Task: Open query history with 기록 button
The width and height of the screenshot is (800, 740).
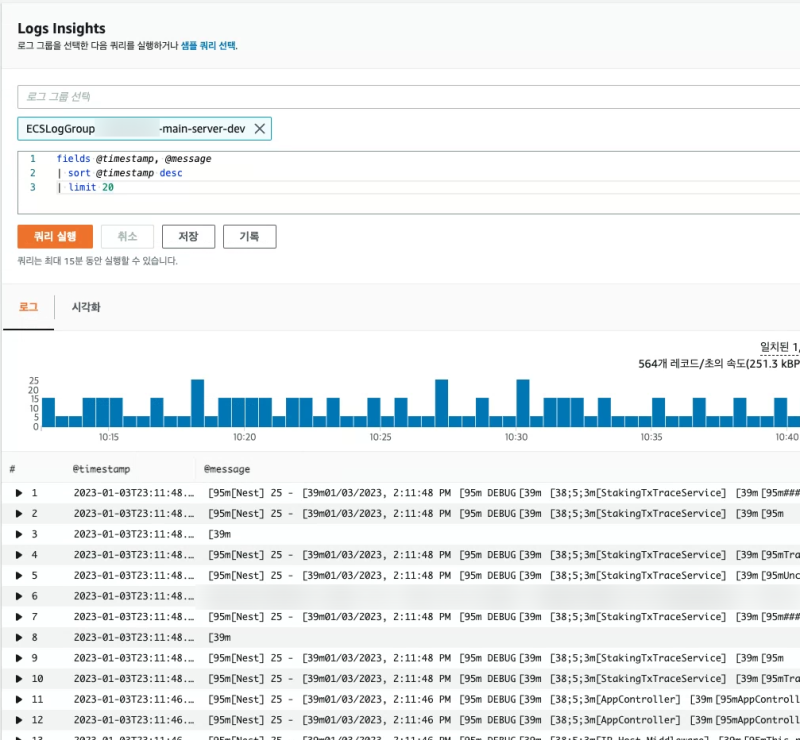Action: click(x=249, y=236)
